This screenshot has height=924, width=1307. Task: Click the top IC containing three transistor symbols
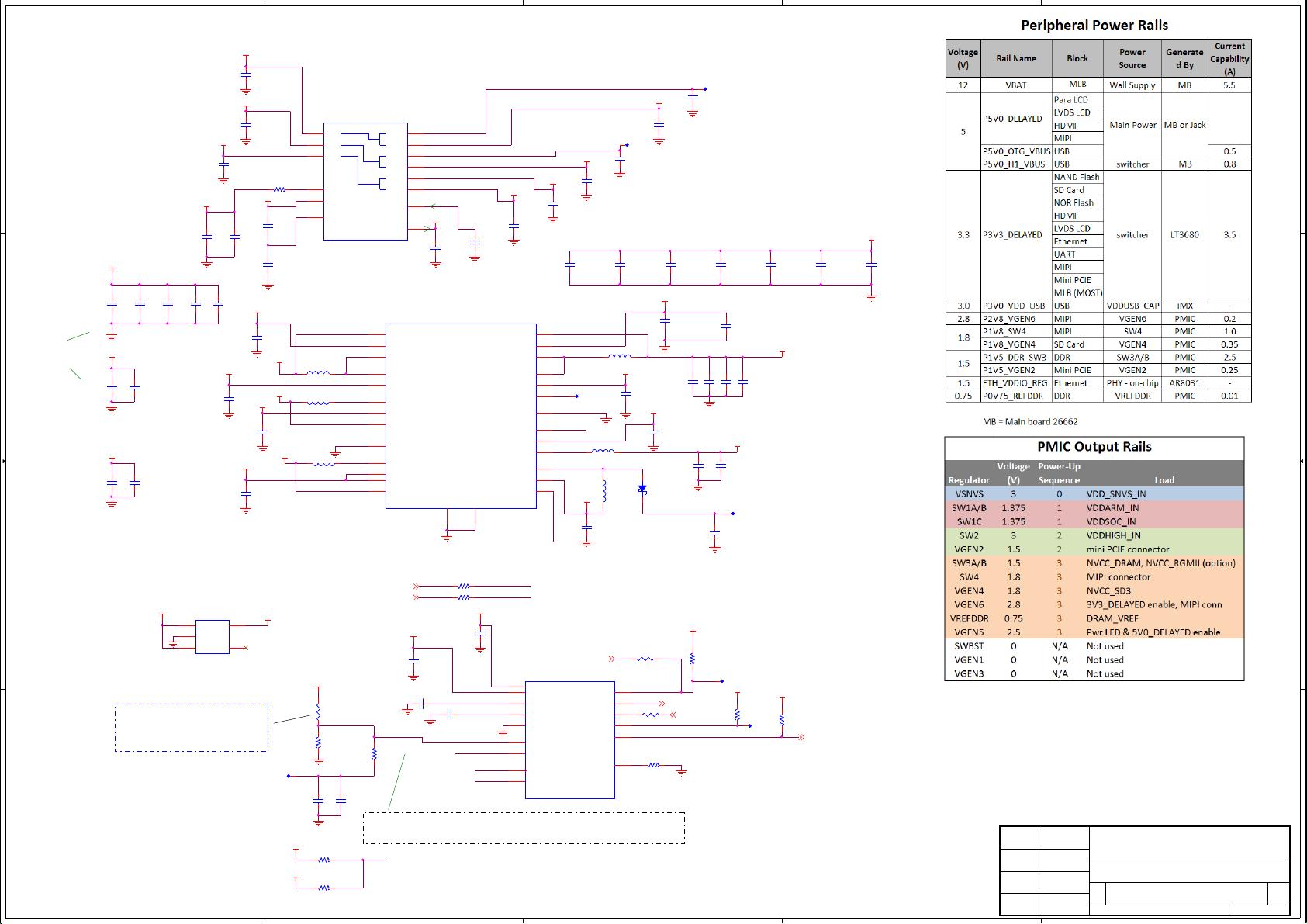pyautogui.click(x=365, y=181)
